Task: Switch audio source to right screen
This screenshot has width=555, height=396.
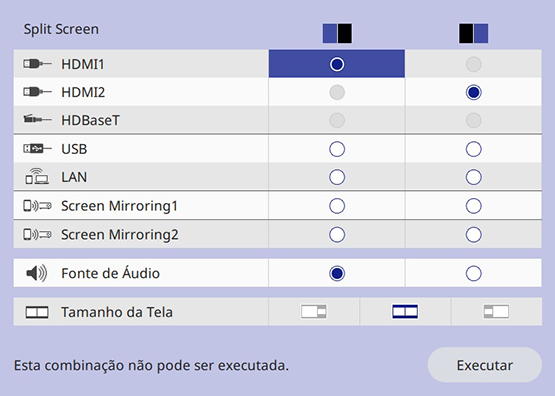Action: (474, 273)
